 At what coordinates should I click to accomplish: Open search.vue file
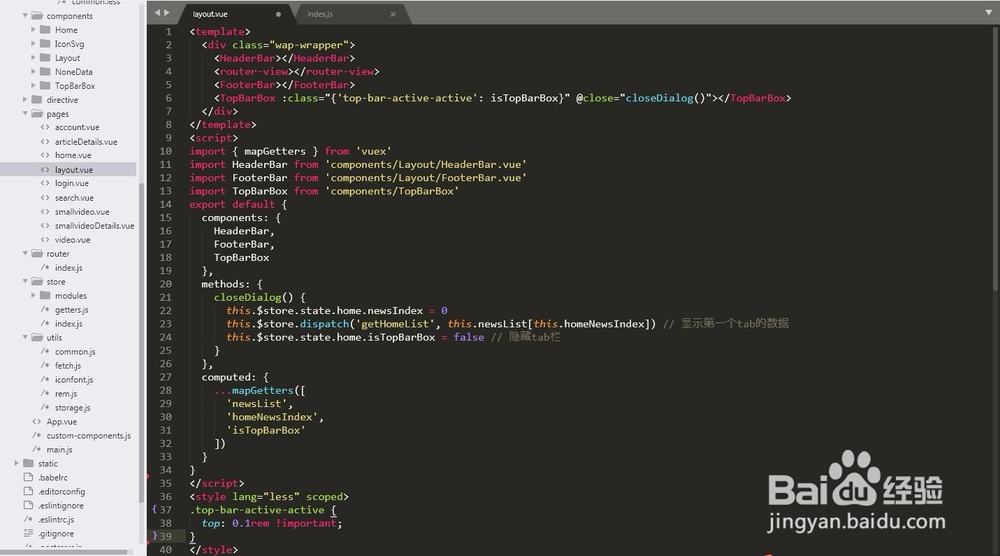(74, 198)
